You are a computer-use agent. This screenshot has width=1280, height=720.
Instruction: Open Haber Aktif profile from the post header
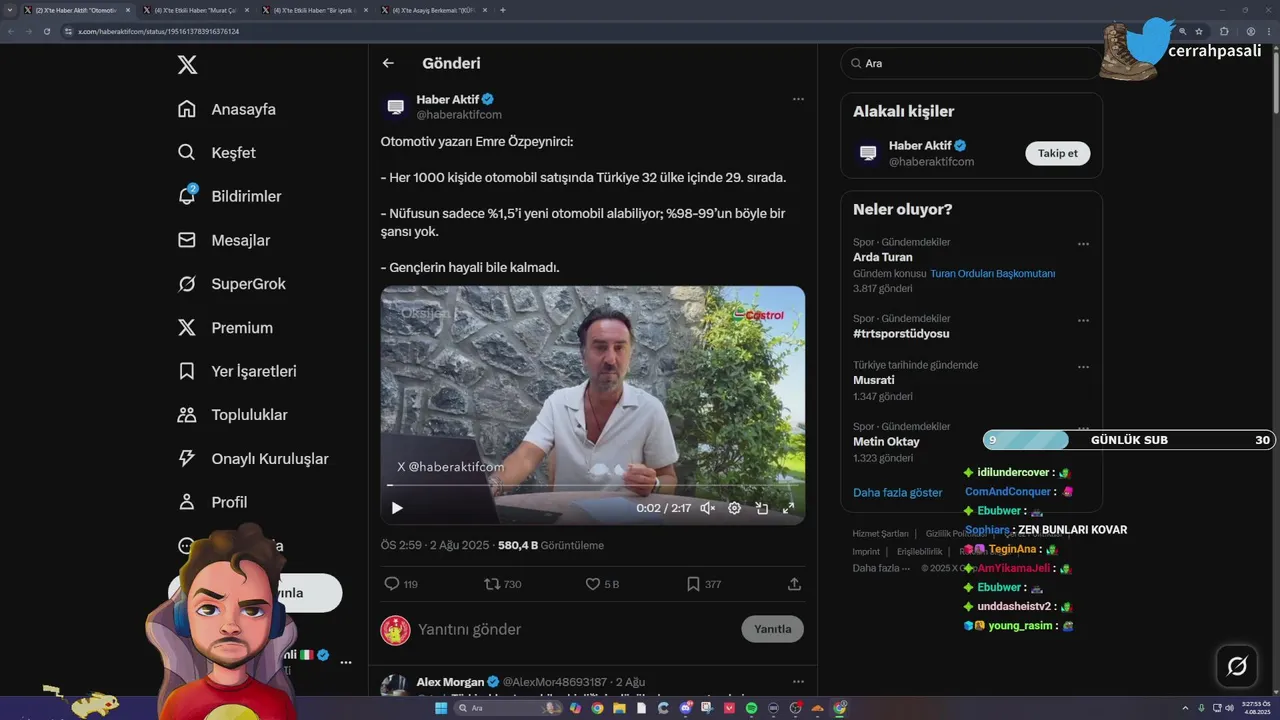(x=448, y=99)
